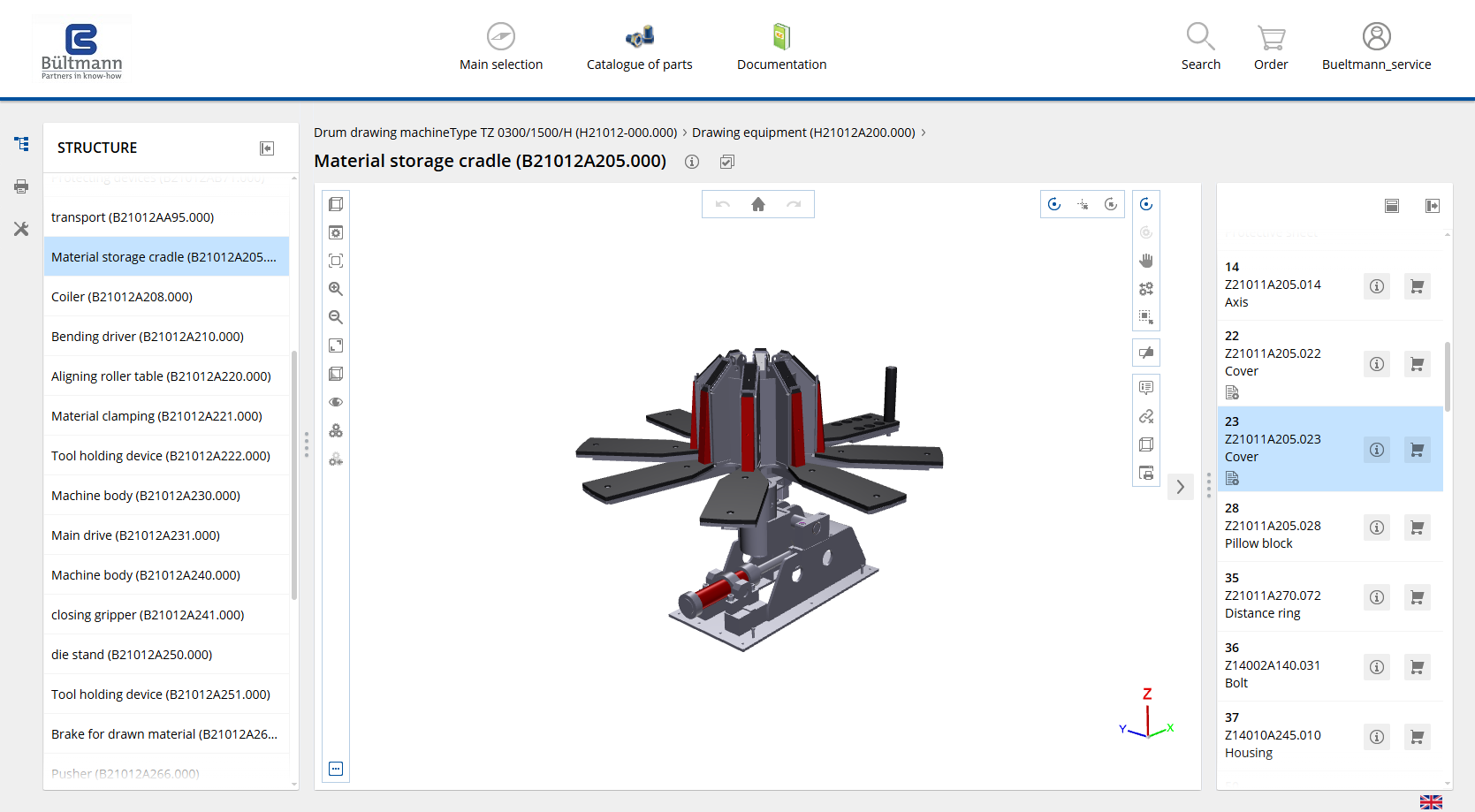This screenshot has height=812, width=1475.
Task: Select die stand (B21012A250.000) in structure
Action: 166,655
